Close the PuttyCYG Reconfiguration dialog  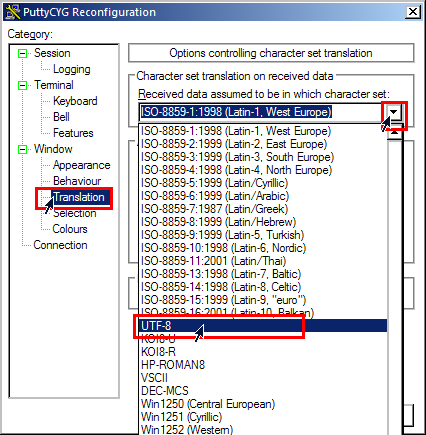point(413,12)
